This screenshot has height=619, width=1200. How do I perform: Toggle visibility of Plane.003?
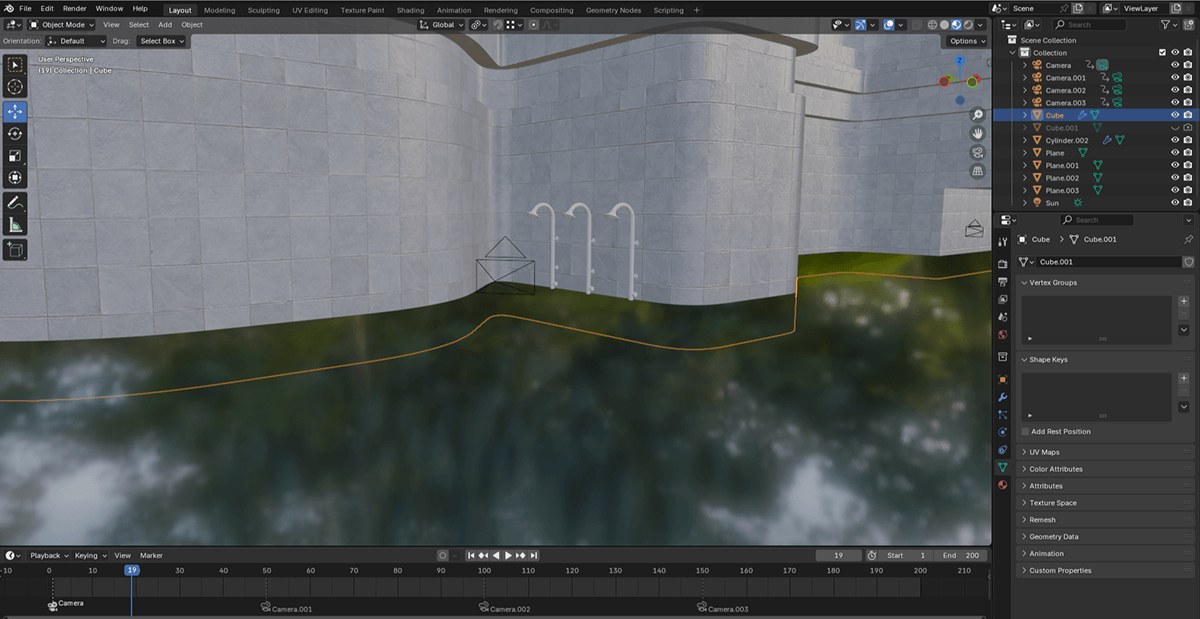pyautogui.click(x=1174, y=190)
